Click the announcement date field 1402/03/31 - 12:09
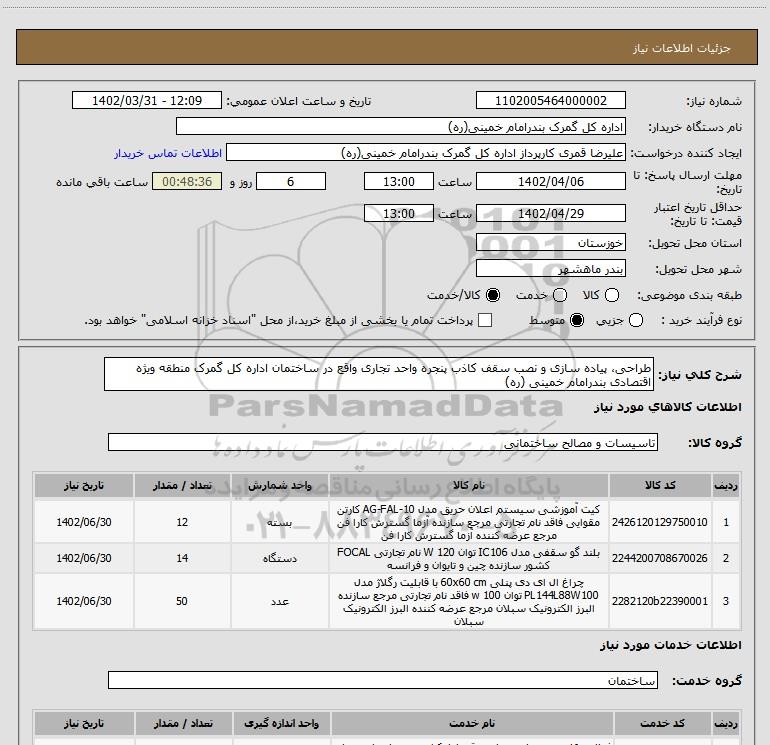Viewport: 770px width, 745px height. [x=147, y=100]
